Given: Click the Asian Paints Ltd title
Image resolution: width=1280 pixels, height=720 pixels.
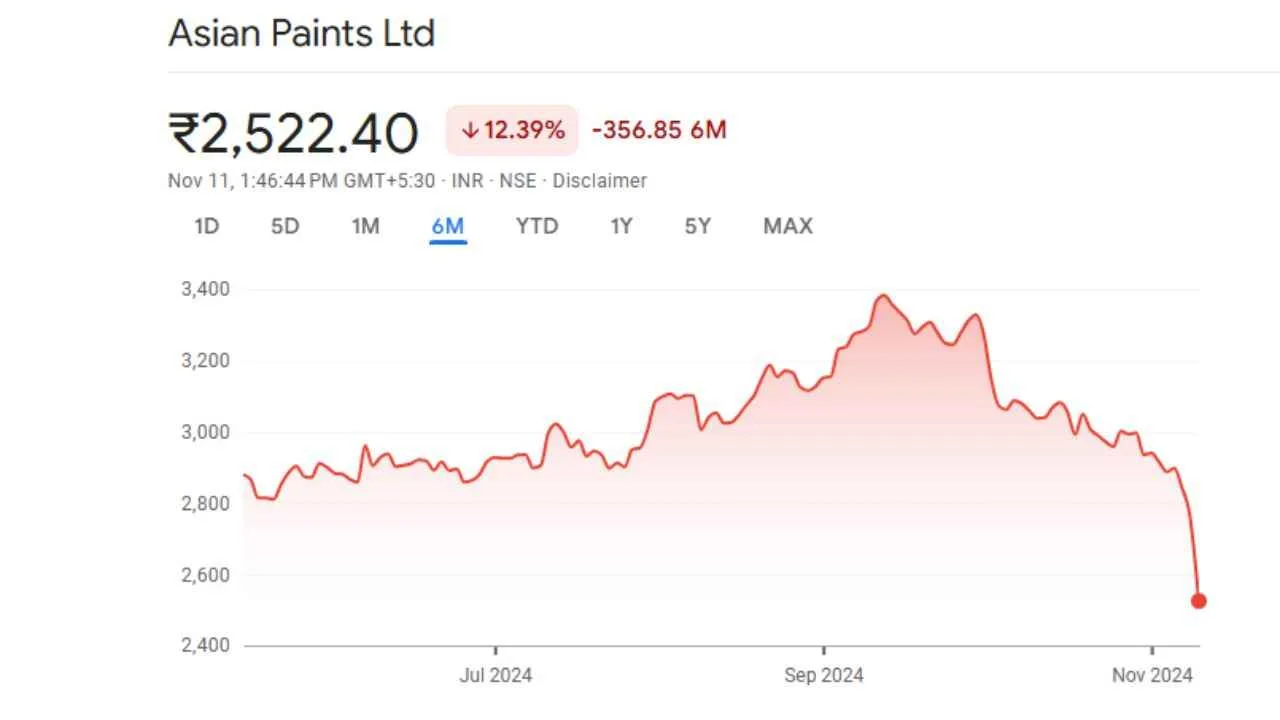Looking at the screenshot, I should tap(301, 33).
